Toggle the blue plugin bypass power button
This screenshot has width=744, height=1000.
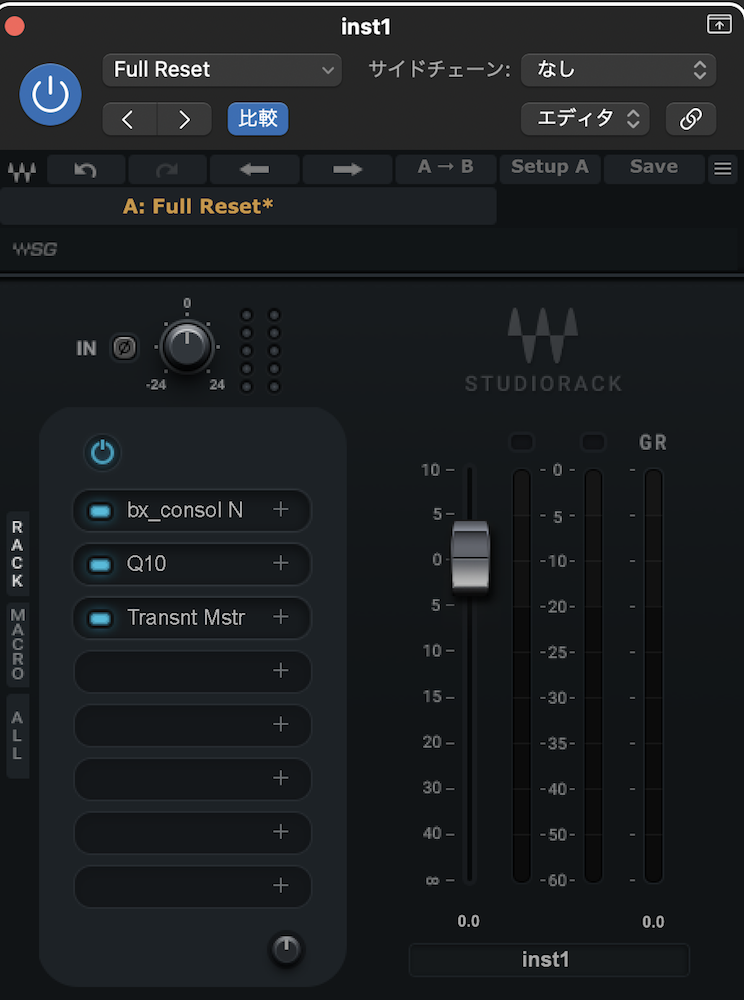click(50, 94)
